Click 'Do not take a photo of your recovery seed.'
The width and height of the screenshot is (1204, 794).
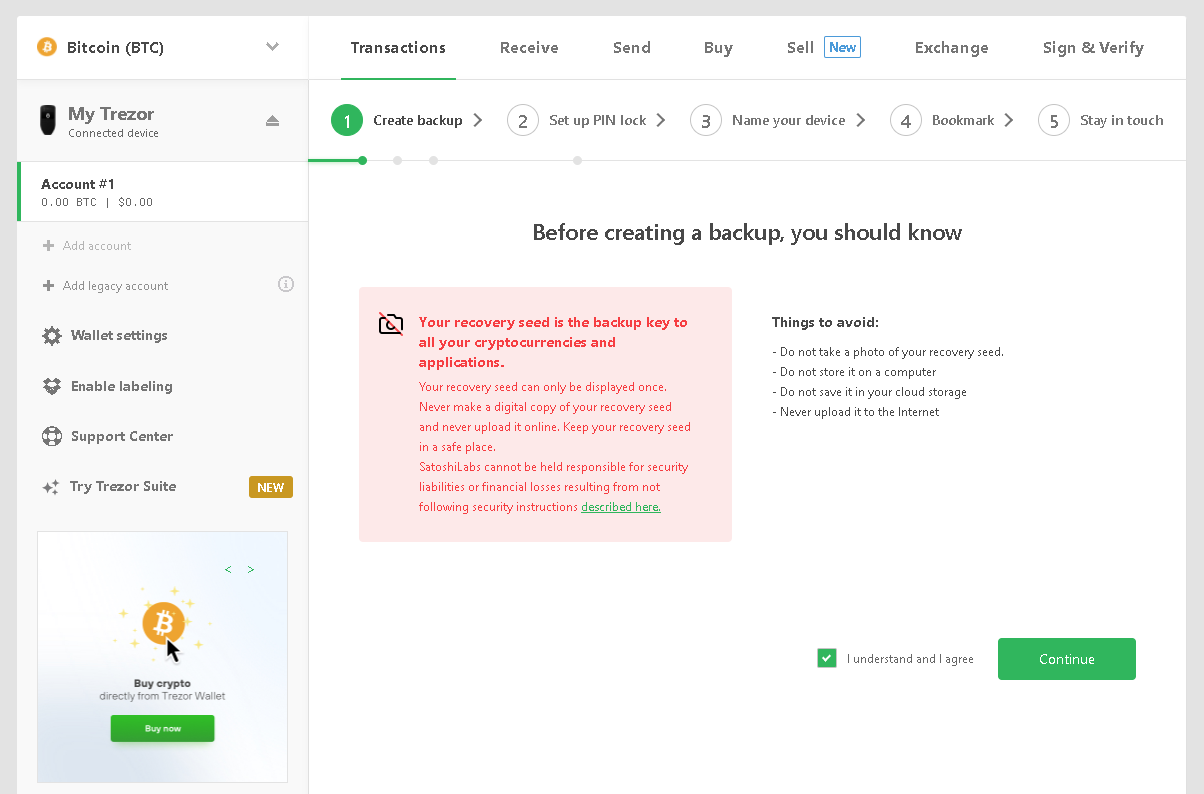(x=888, y=352)
